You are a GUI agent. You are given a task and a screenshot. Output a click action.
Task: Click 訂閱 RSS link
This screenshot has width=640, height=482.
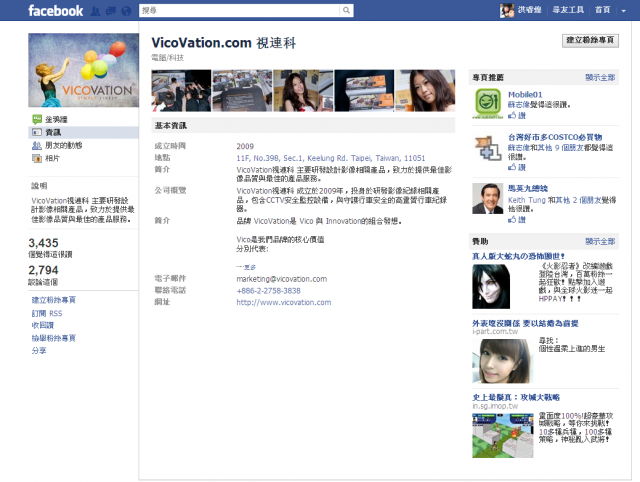click(x=47, y=313)
